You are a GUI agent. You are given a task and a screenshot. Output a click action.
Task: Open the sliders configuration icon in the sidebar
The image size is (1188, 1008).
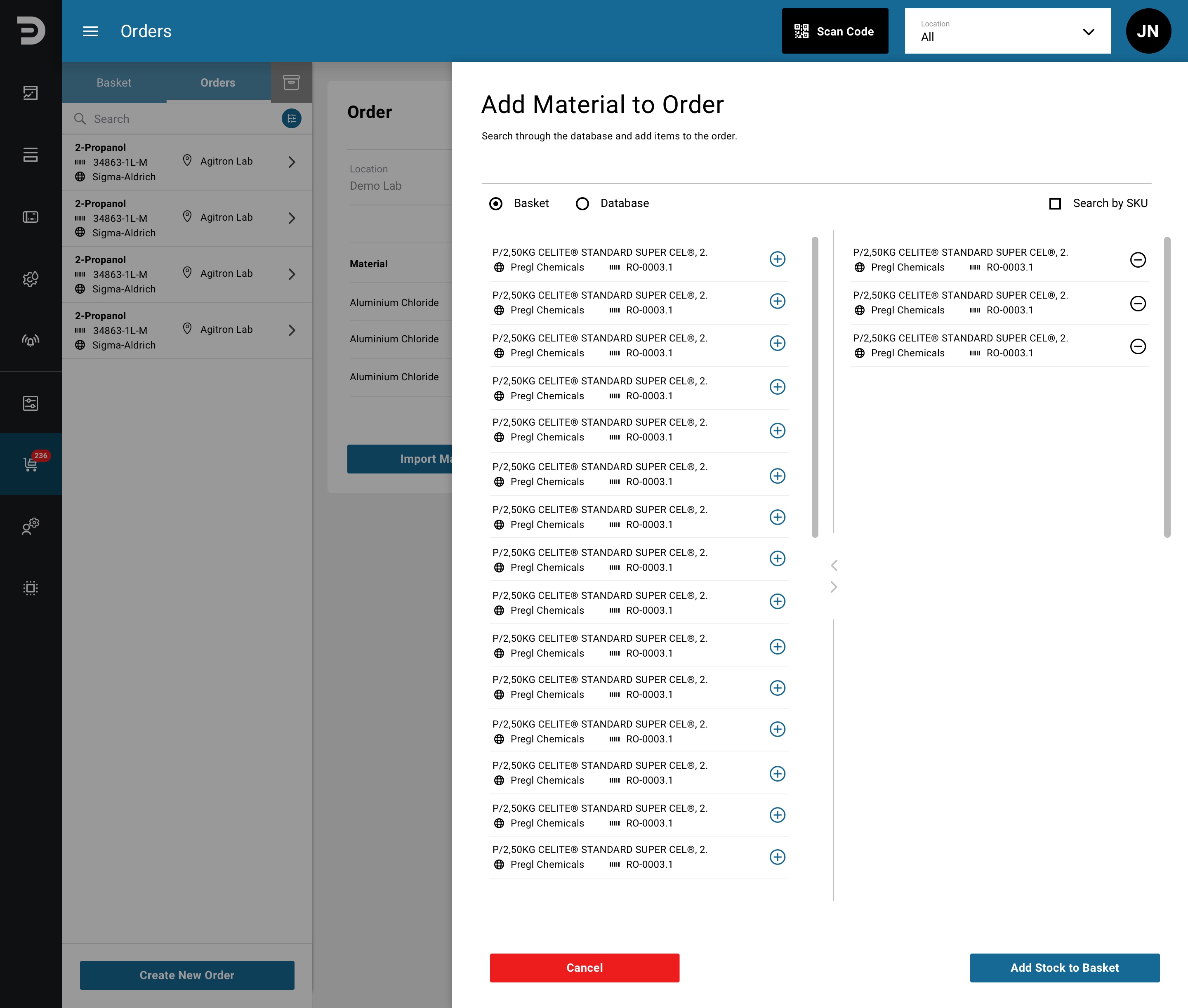31,403
